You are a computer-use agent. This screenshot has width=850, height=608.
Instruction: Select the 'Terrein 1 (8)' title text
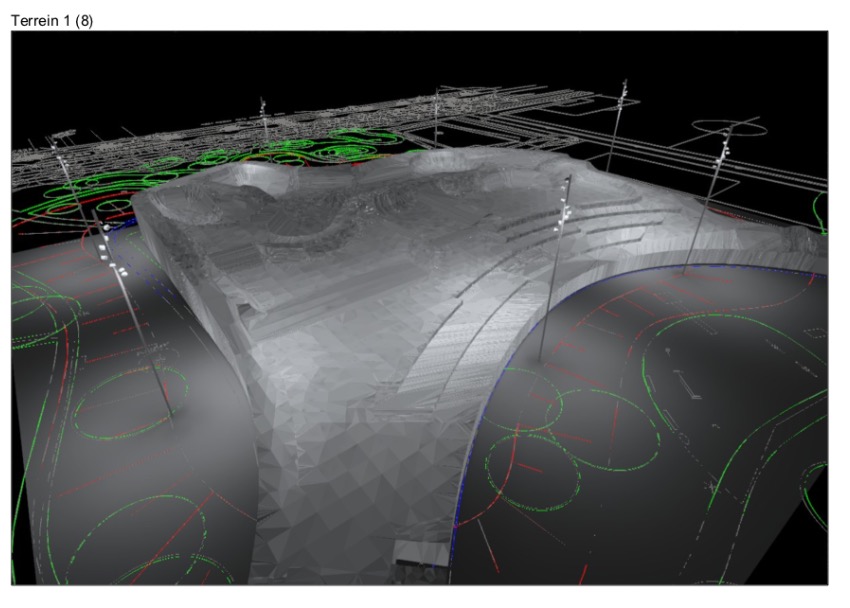click(52, 21)
